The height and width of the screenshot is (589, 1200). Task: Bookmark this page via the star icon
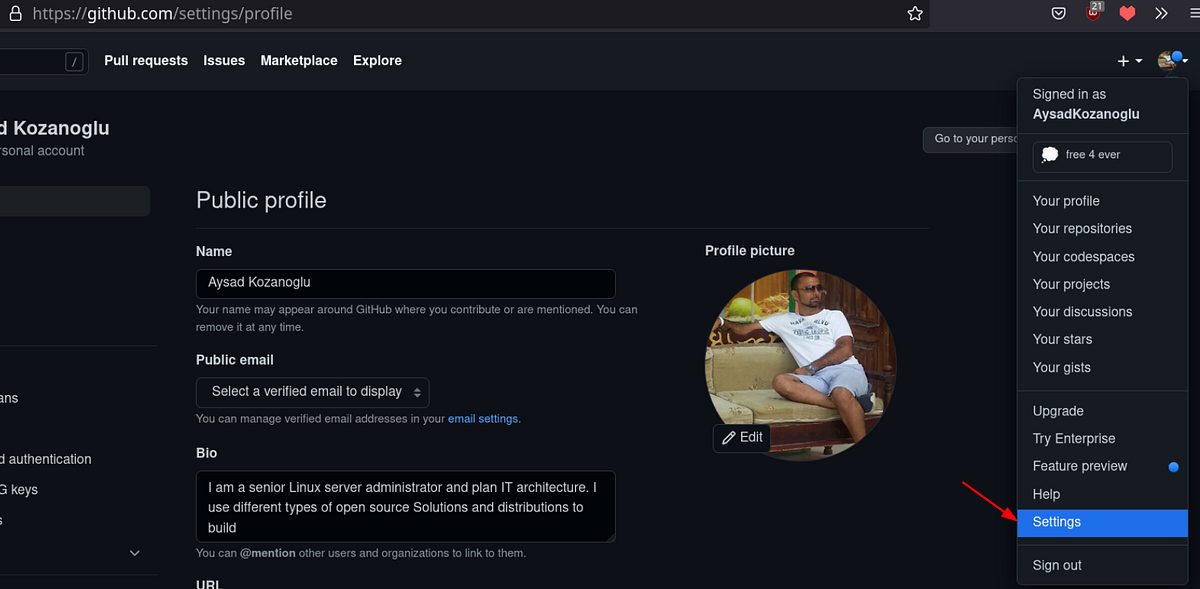click(914, 13)
